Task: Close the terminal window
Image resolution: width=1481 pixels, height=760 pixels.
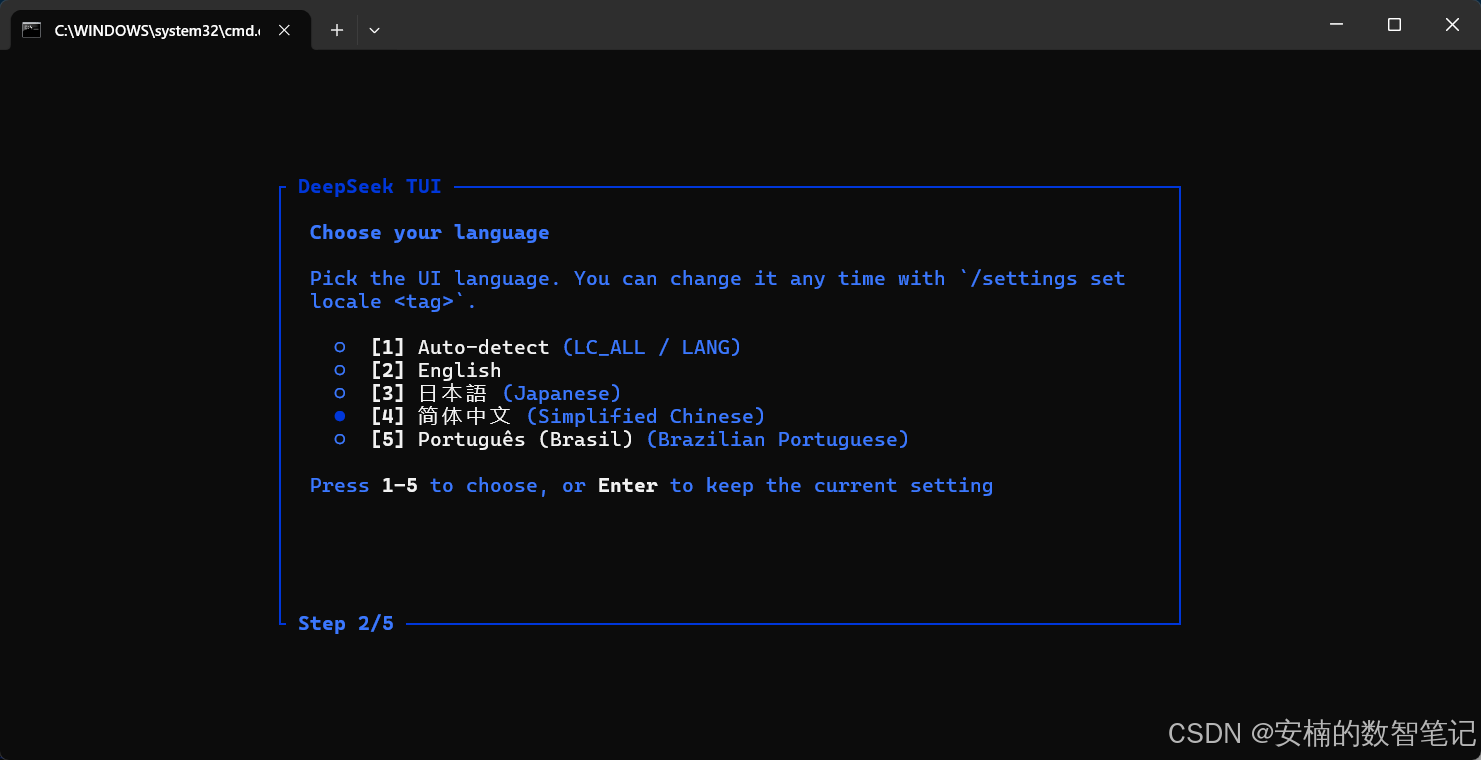Action: click(x=1452, y=25)
